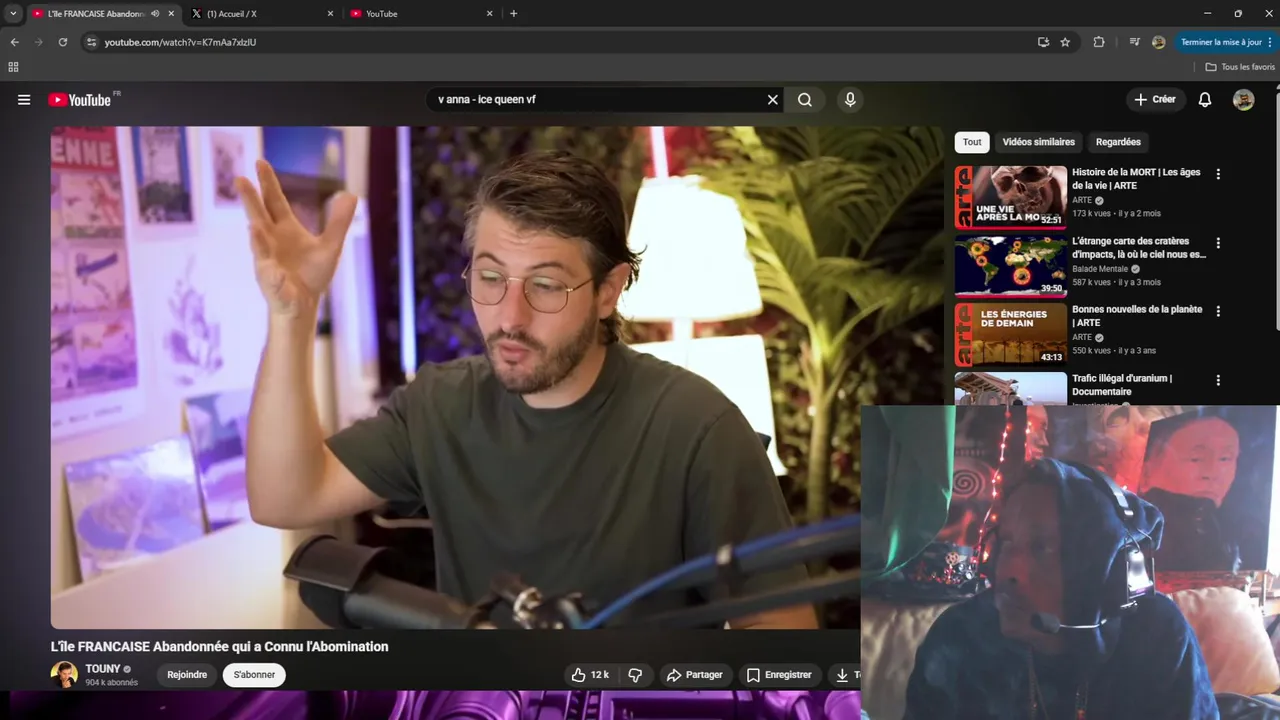This screenshot has height=720, width=1280.
Task: Open options for Histoire de la MORT video
Action: tap(1218, 174)
